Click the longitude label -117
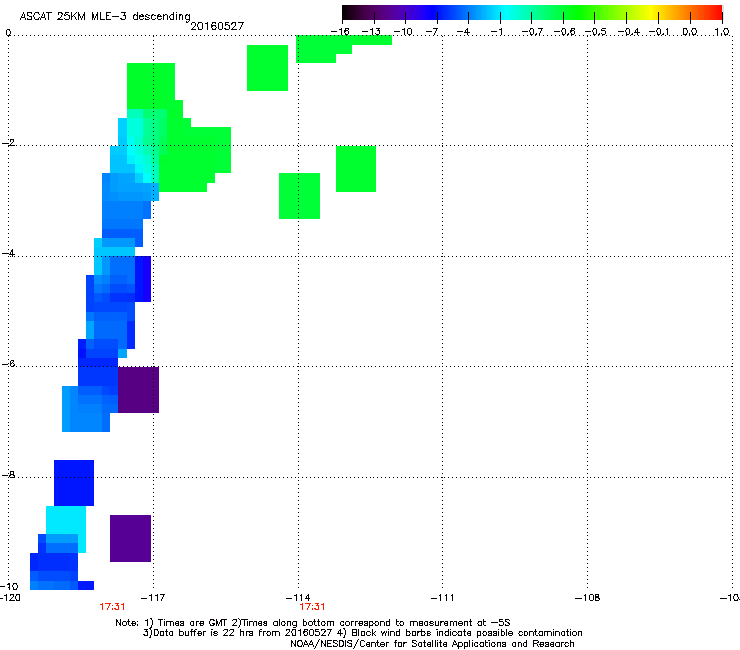Screen dimensions: 740x650 click(x=153, y=598)
